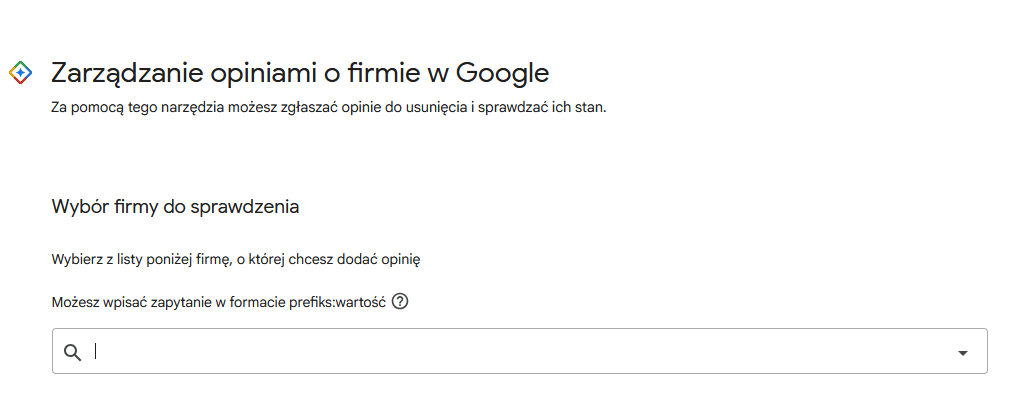Open the help tooltip question mark icon
This screenshot has width=1024, height=404.
(400, 302)
